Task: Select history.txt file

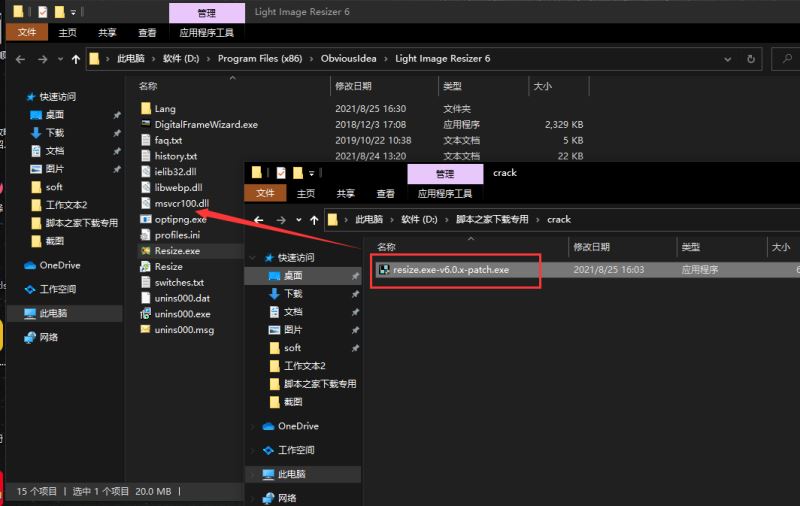Action: click(x=168, y=156)
